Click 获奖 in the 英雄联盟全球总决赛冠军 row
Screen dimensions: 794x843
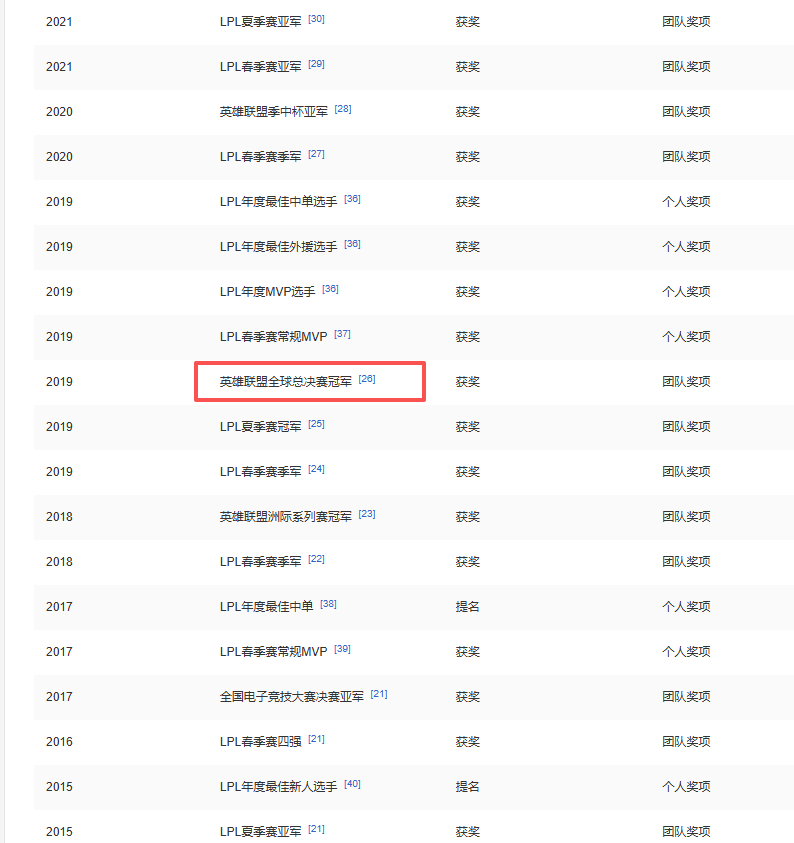point(467,382)
